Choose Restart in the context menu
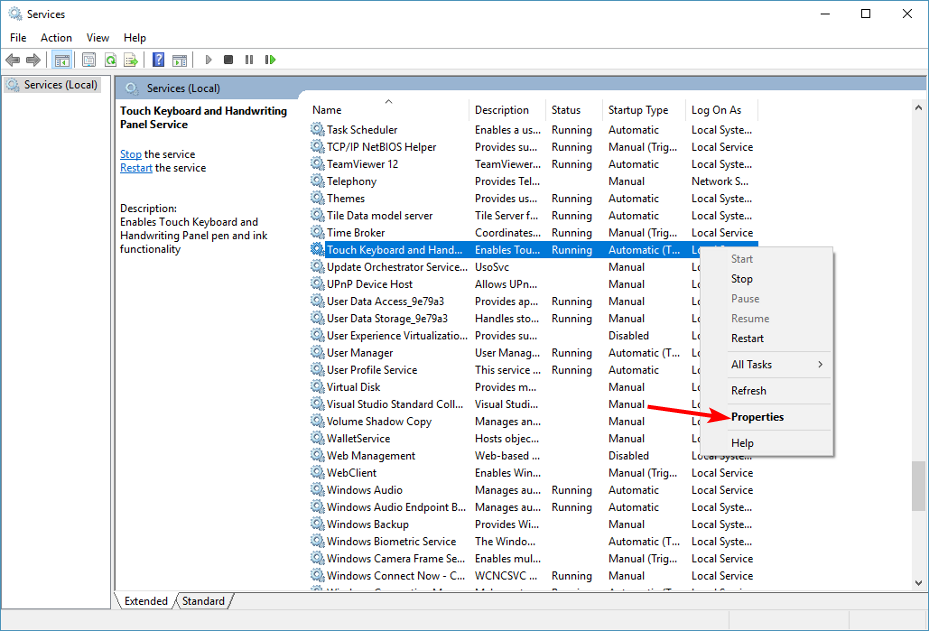 [767, 338]
